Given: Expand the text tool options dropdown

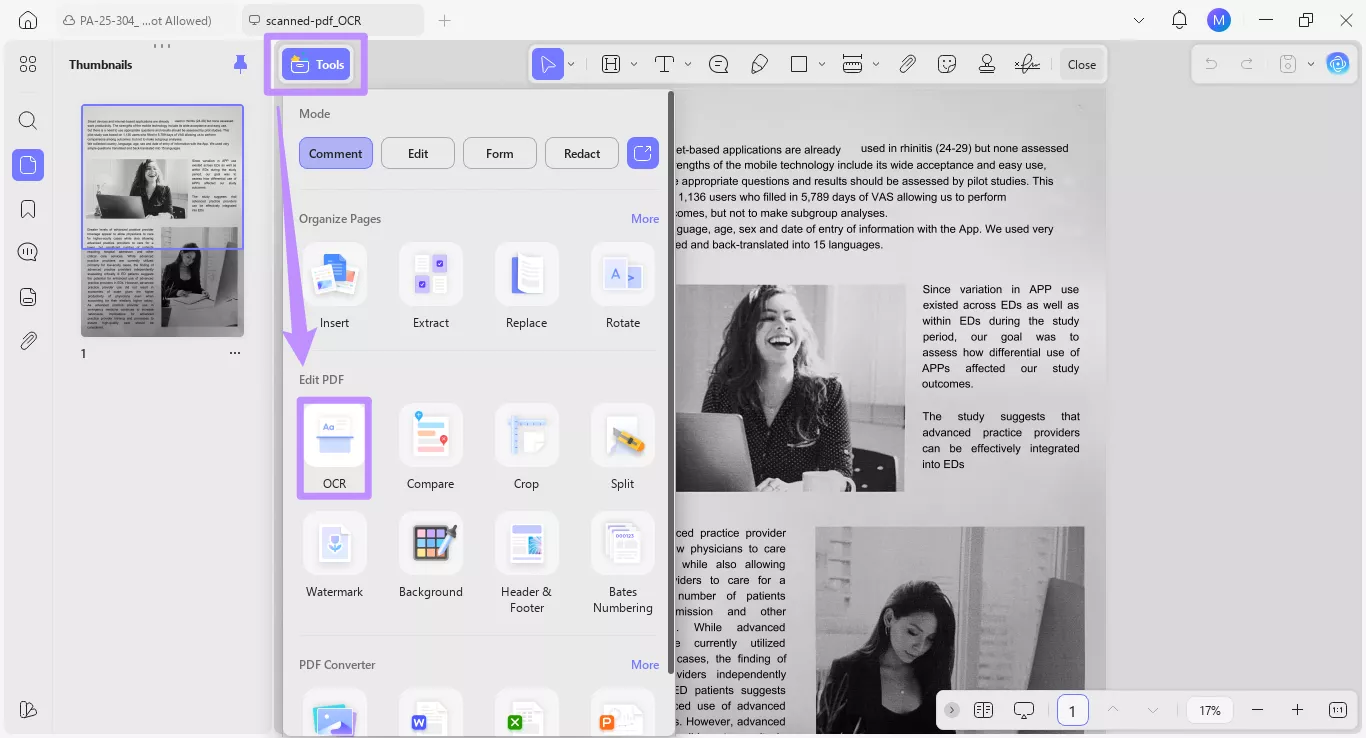Looking at the screenshot, I should 687,63.
